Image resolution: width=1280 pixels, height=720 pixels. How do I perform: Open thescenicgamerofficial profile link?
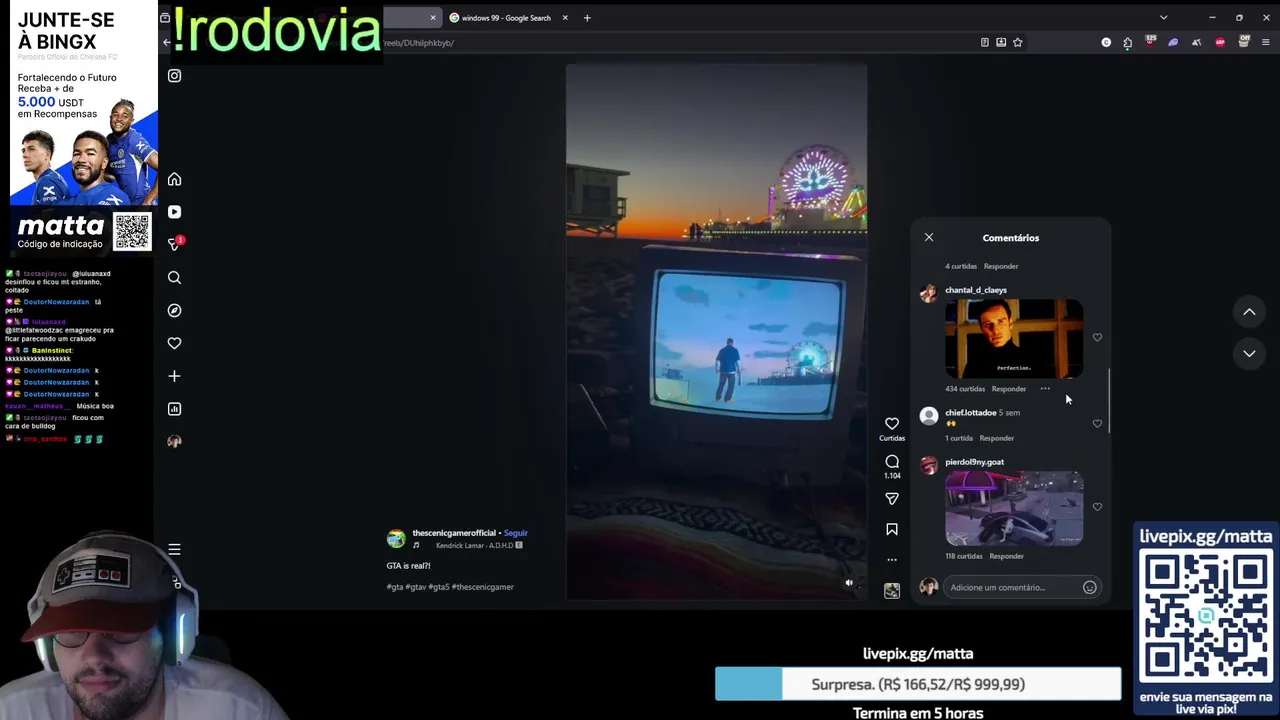pyautogui.click(x=454, y=533)
